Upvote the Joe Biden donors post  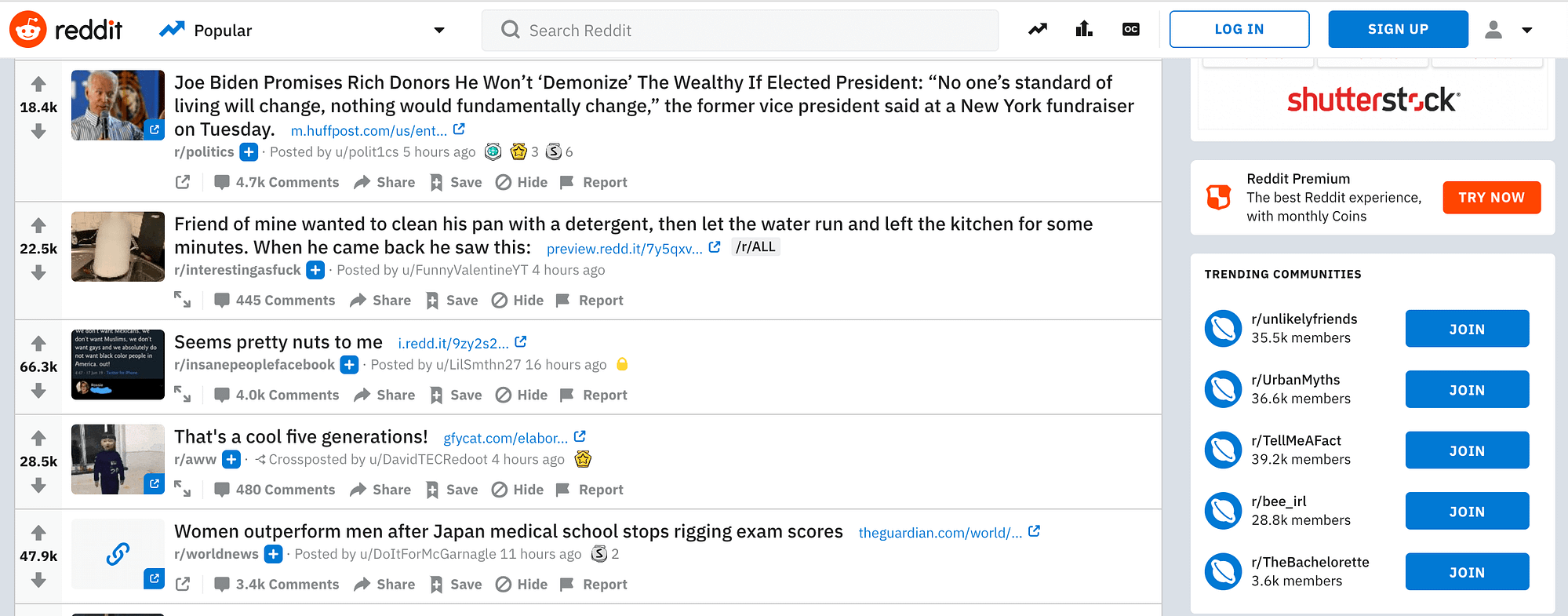[x=38, y=84]
